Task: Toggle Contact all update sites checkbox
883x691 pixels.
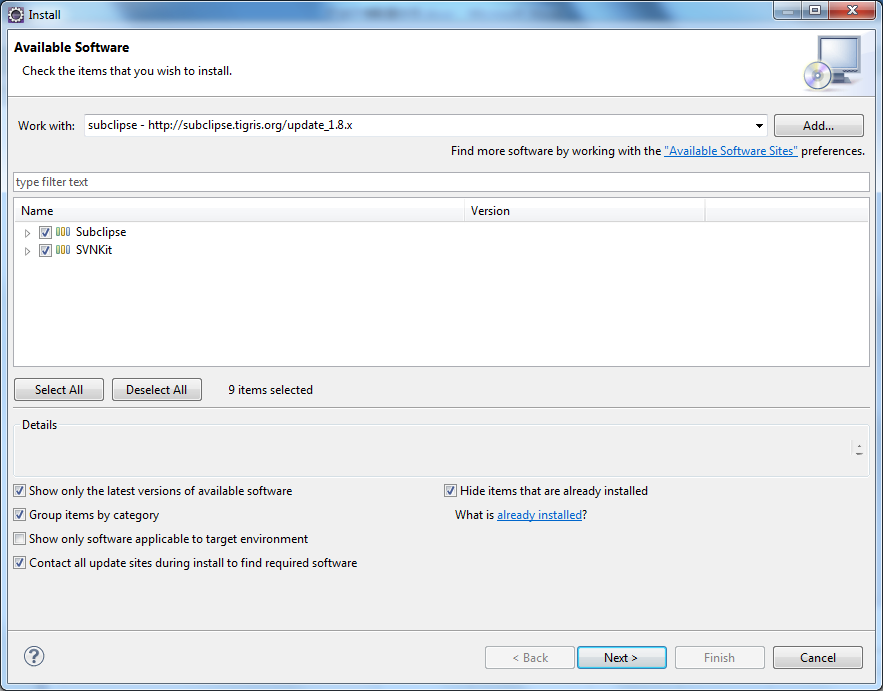Action: (x=20, y=563)
